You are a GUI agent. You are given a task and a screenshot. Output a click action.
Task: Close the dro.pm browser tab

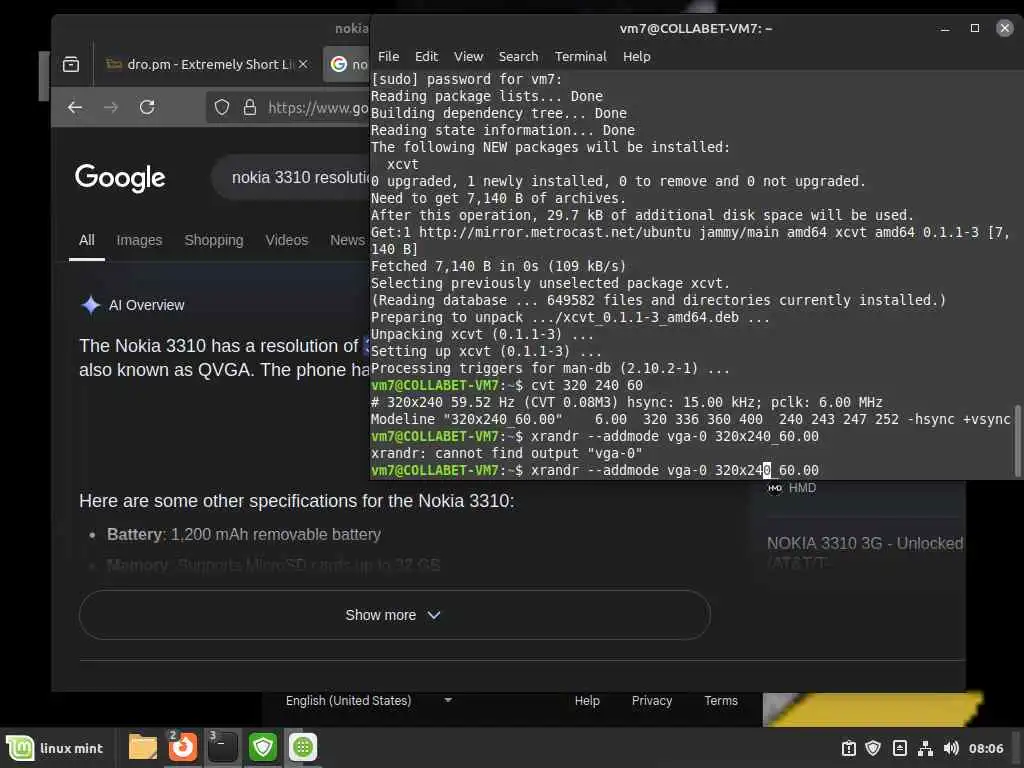(x=302, y=64)
